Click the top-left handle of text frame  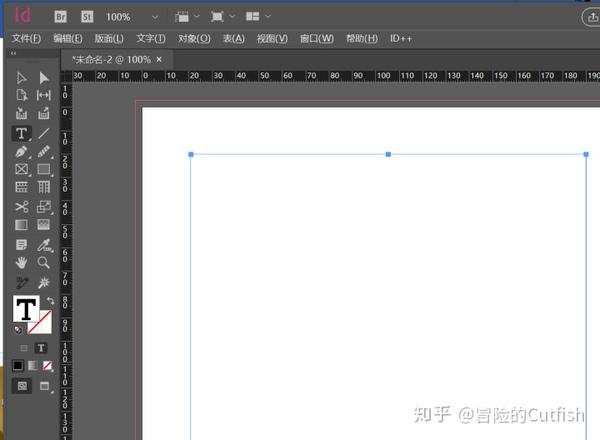pyautogui.click(x=191, y=154)
